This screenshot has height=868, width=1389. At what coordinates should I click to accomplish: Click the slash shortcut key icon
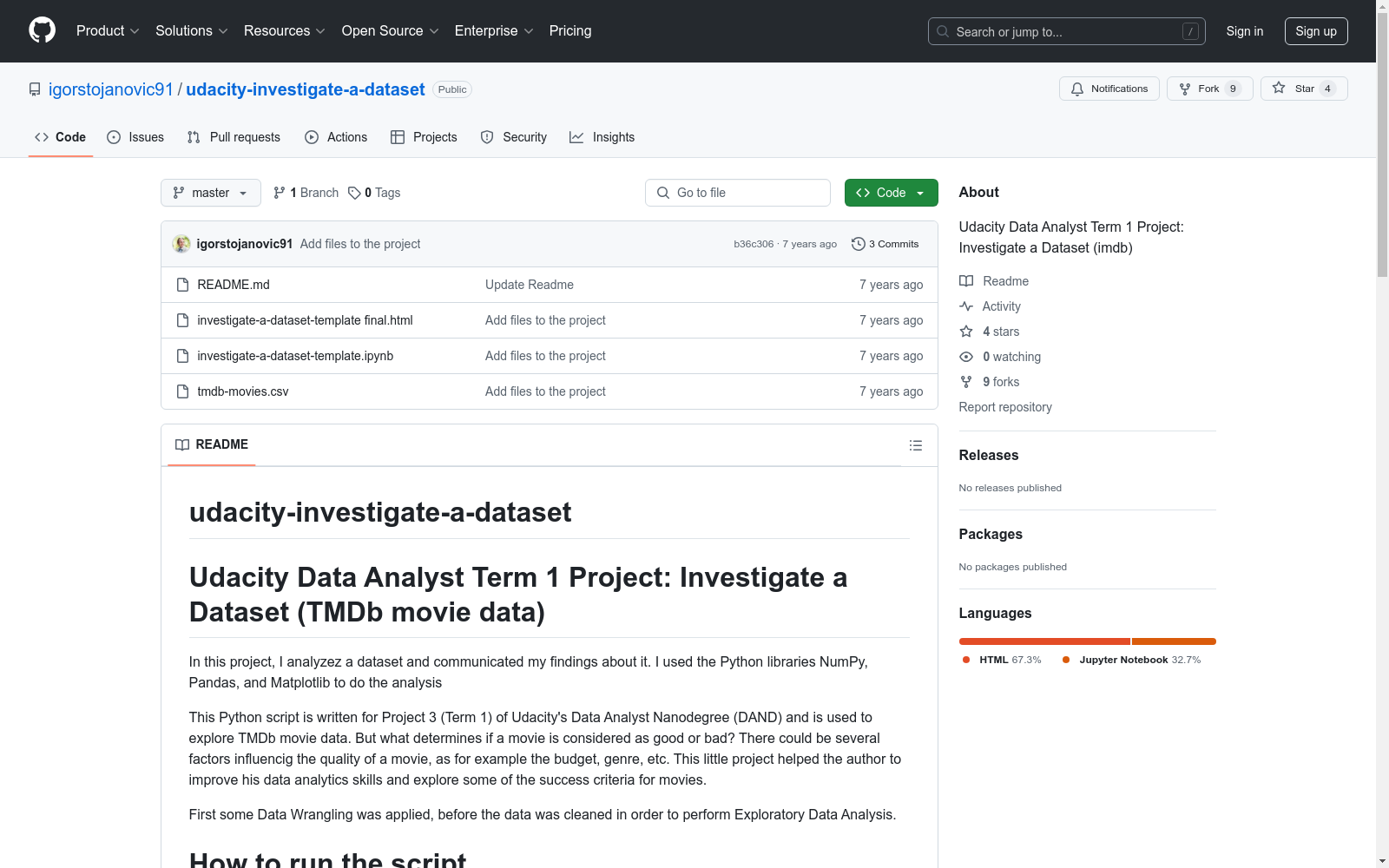pyautogui.click(x=1190, y=31)
